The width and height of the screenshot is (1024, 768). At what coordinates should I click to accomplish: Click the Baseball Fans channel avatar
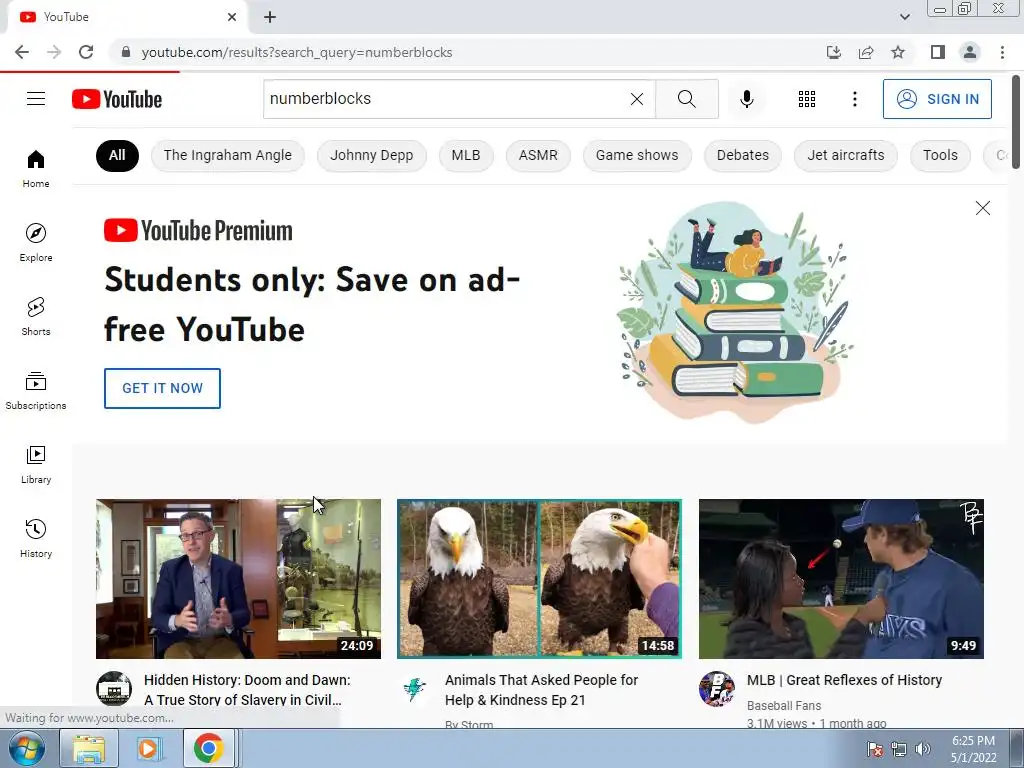716,688
